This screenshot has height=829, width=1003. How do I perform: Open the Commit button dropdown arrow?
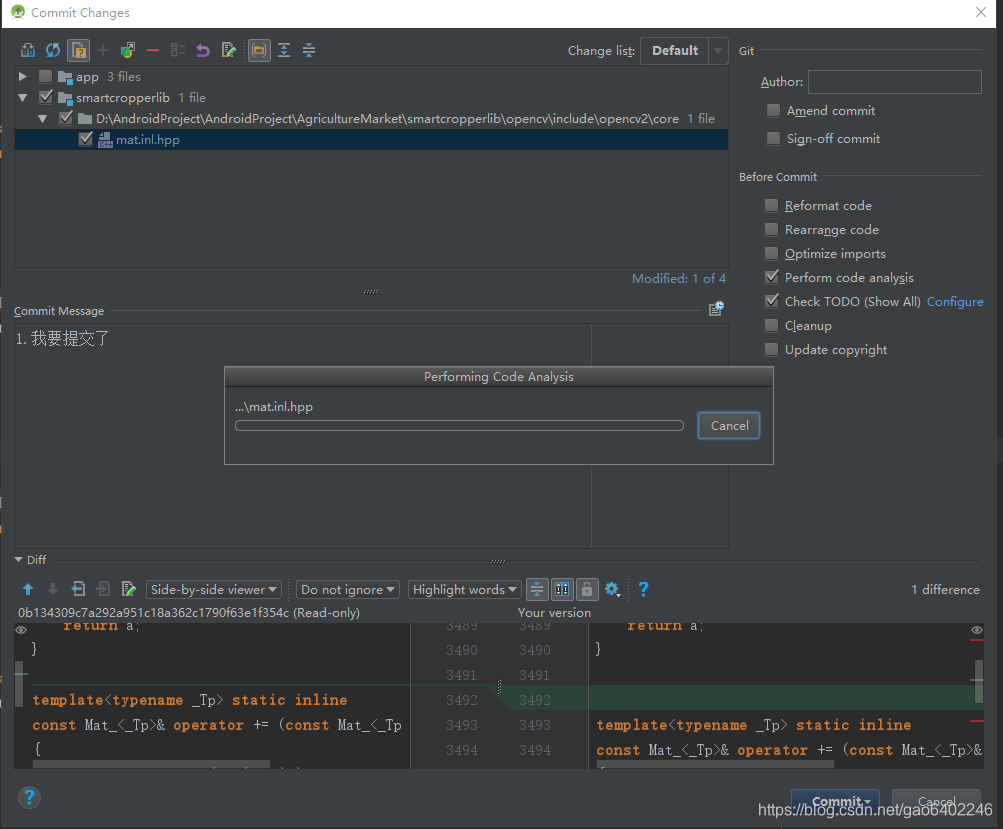pyautogui.click(x=868, y=802)
